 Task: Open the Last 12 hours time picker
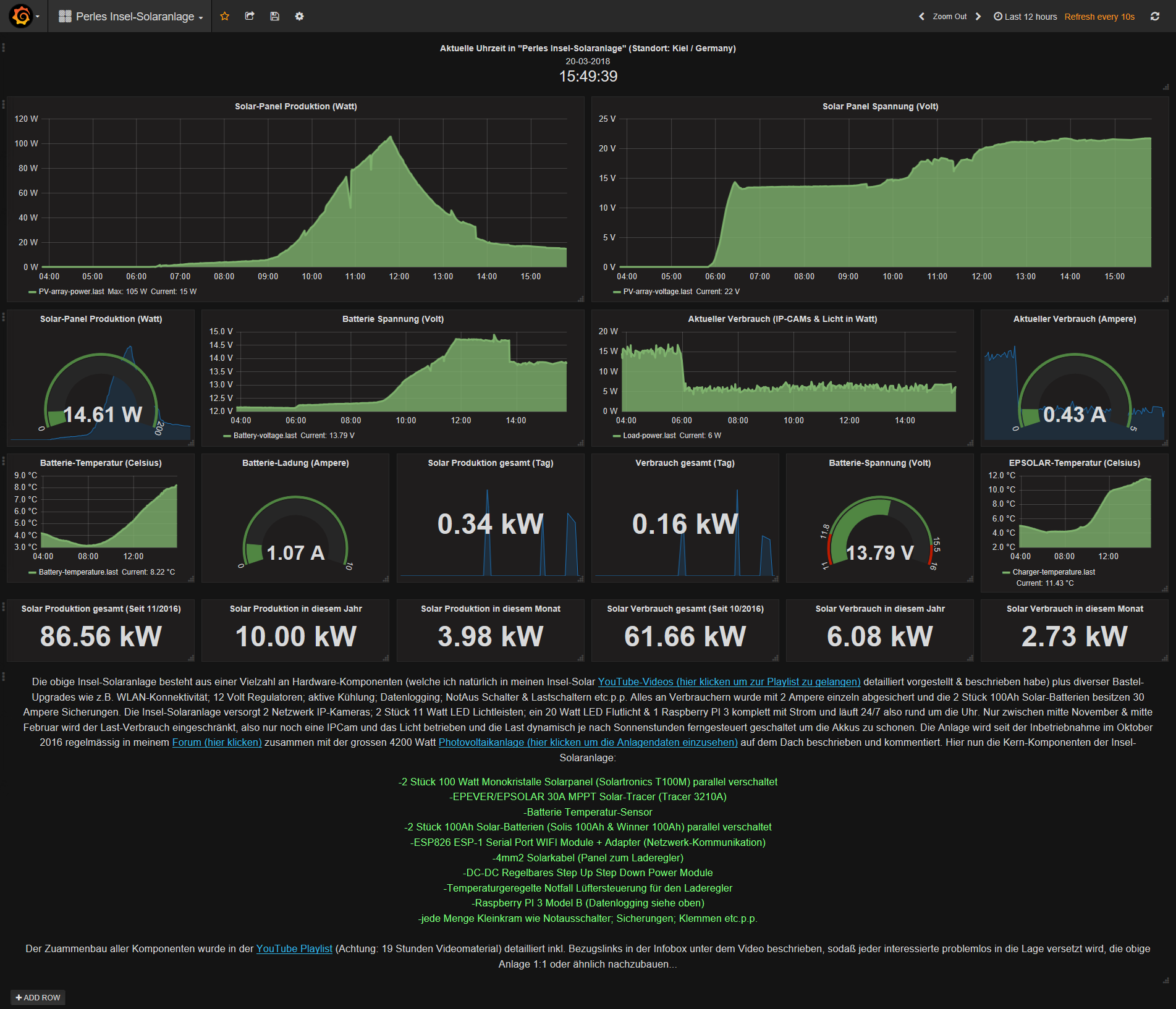coord(1025,17)
